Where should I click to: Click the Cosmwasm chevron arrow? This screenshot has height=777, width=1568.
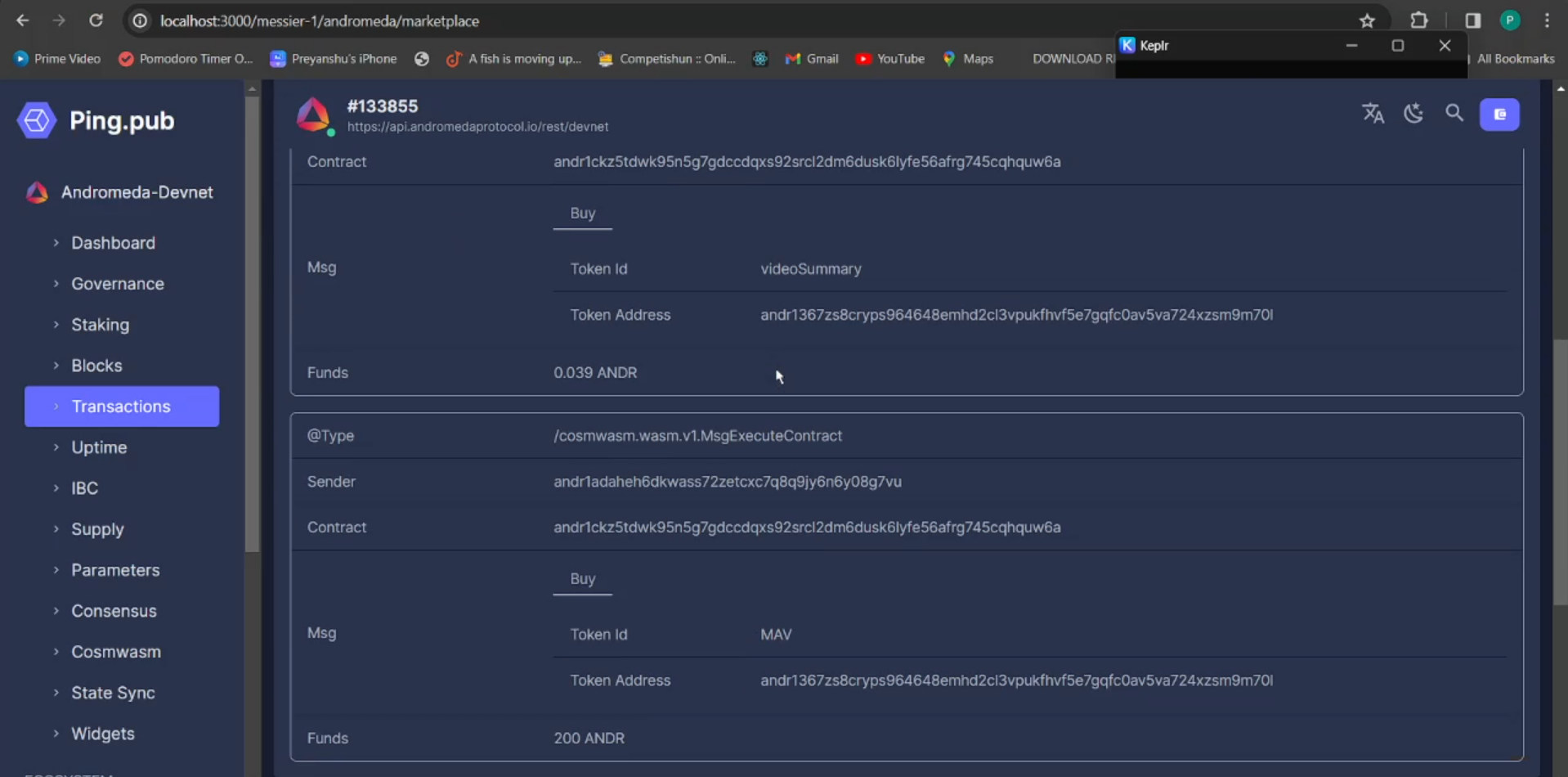[56, 651]
